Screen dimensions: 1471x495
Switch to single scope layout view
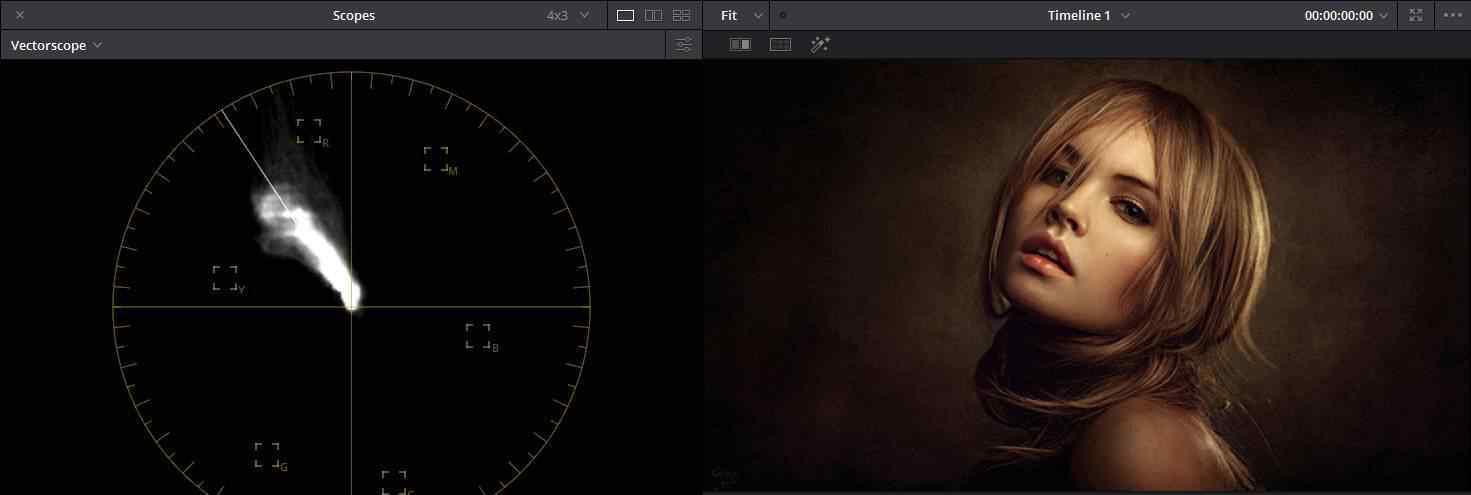(625, 15)
